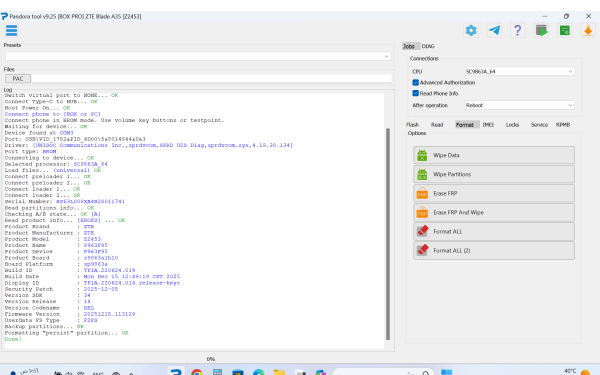
Task: Click the Wipe Partitions button
Action: click(x=494, y=174)
